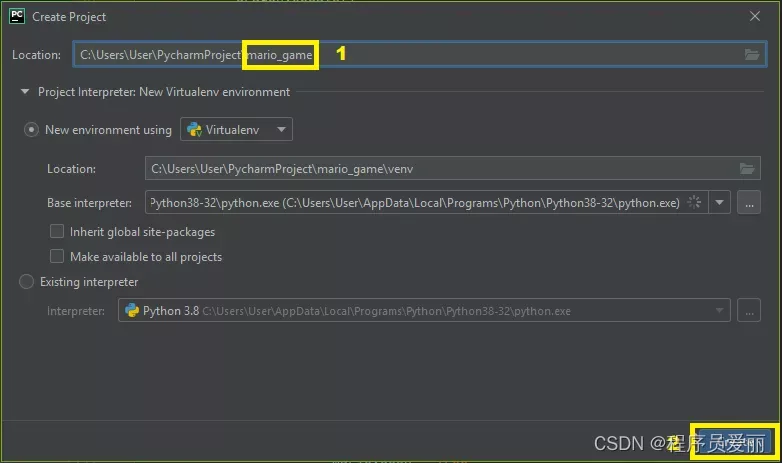Click the Python 3.8 interpreter icon
The height and width of the screenshot is (463, 782).
[x=132, y=310]
